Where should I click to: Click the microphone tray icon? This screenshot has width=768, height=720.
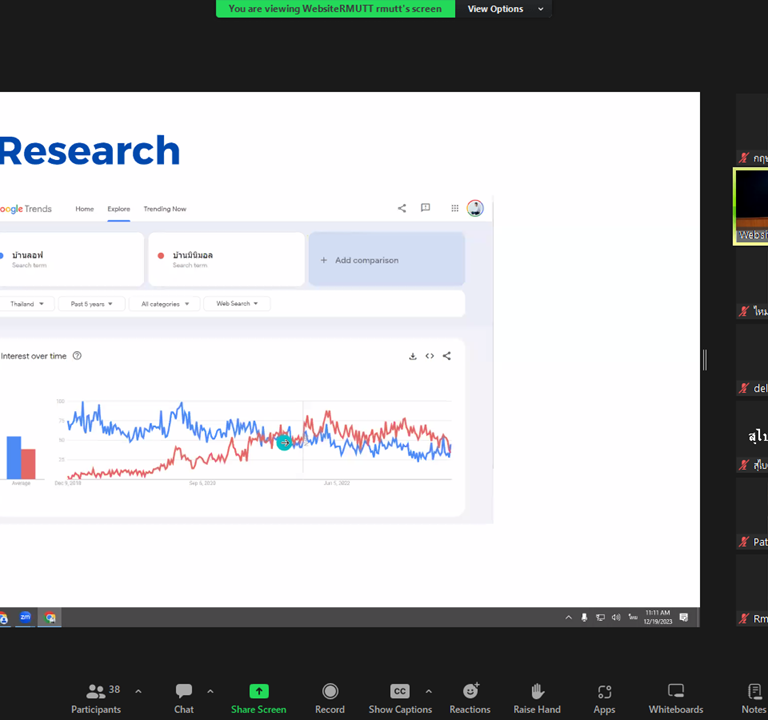[x=584, y=617]
